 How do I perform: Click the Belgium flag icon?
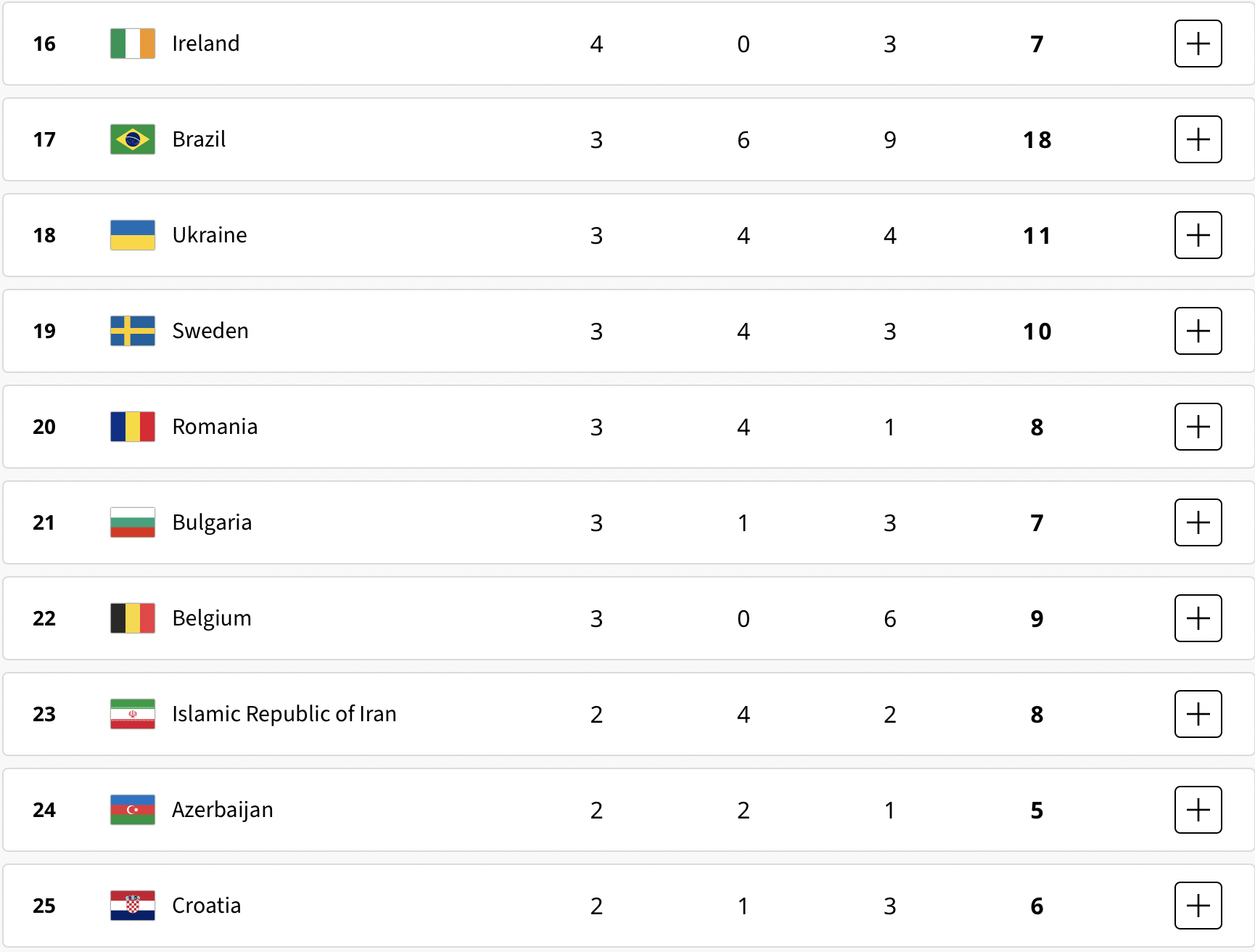133,618
